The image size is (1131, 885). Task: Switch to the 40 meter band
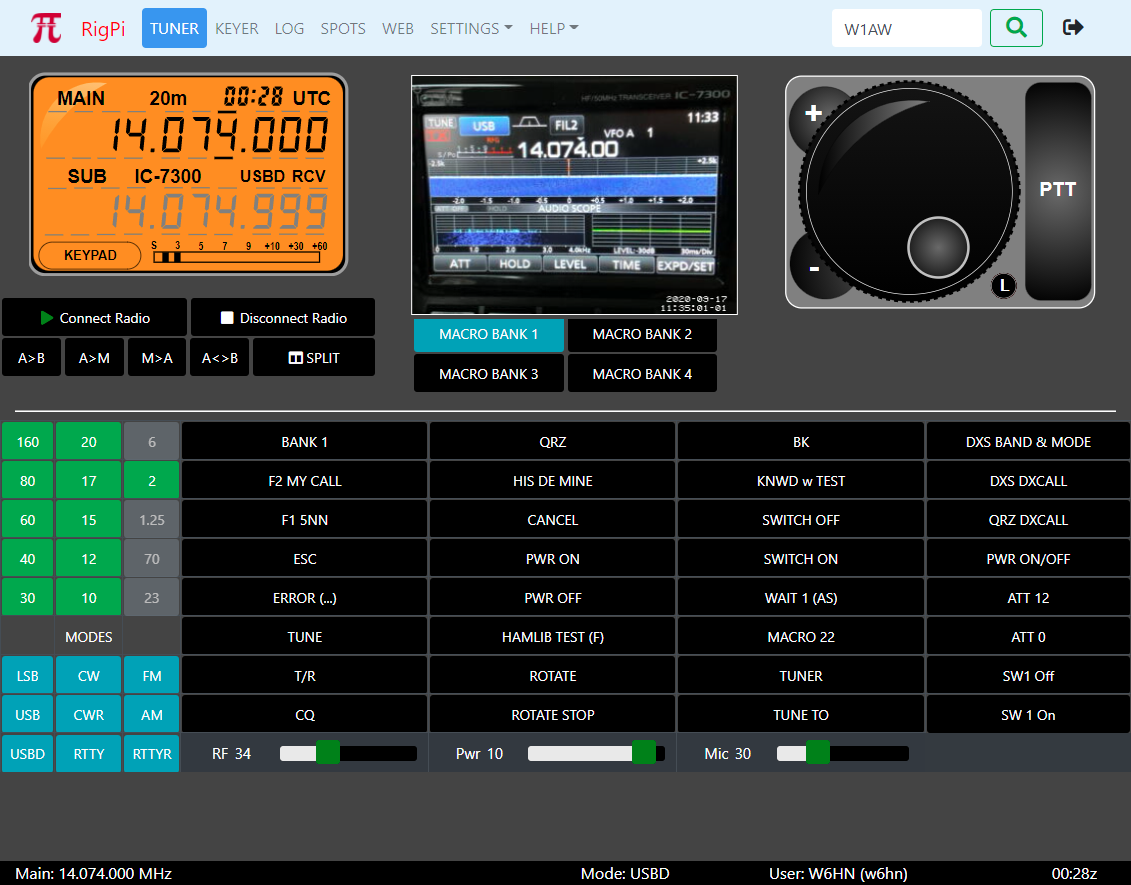pyautogui.click(x=28, y=559)
